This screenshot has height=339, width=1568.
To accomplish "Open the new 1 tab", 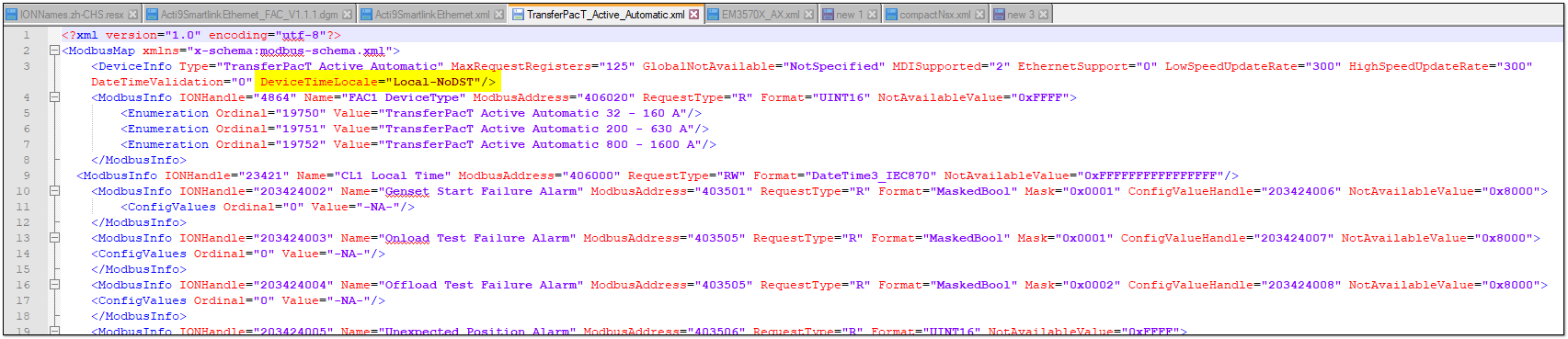I will coord(850,15).
